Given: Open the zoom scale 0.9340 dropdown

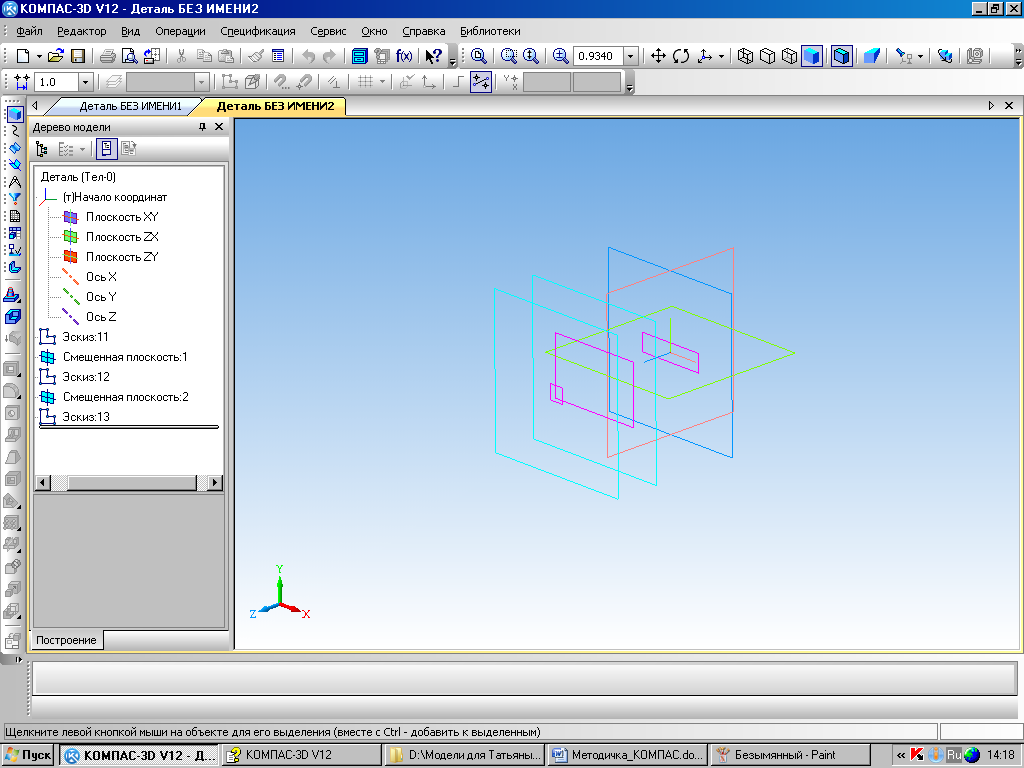Looking at the screenshot, I should click(630, 57).
